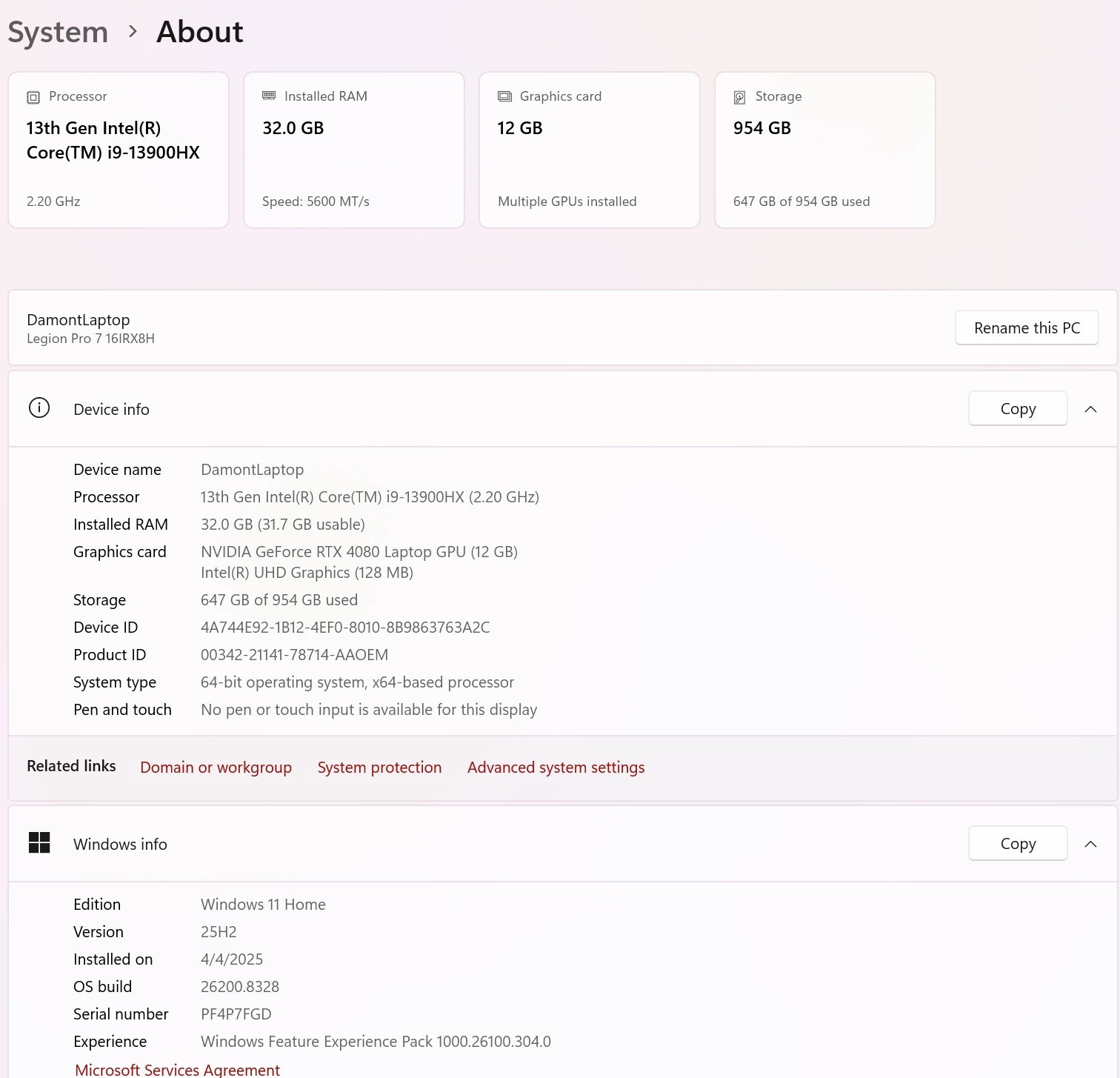
Task: Click the Windows logo icon
Action: (39, 842)
